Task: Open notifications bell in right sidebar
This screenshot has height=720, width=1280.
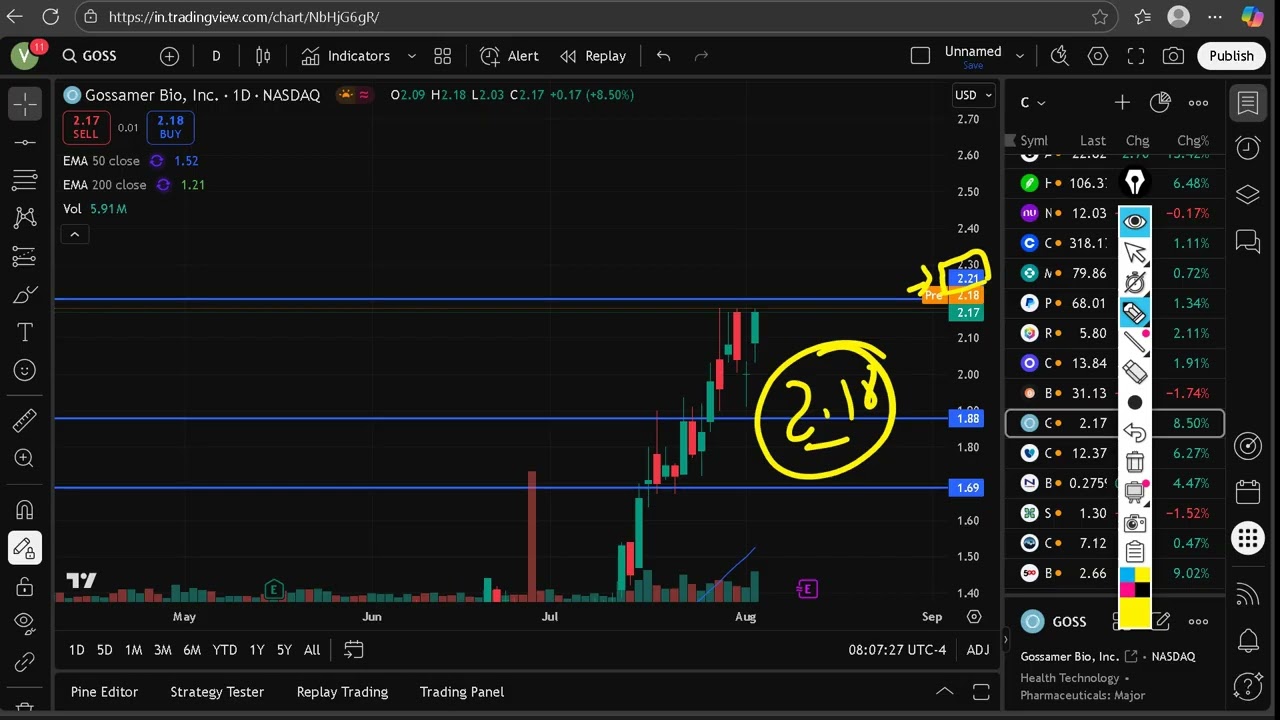Action: 1247,640
